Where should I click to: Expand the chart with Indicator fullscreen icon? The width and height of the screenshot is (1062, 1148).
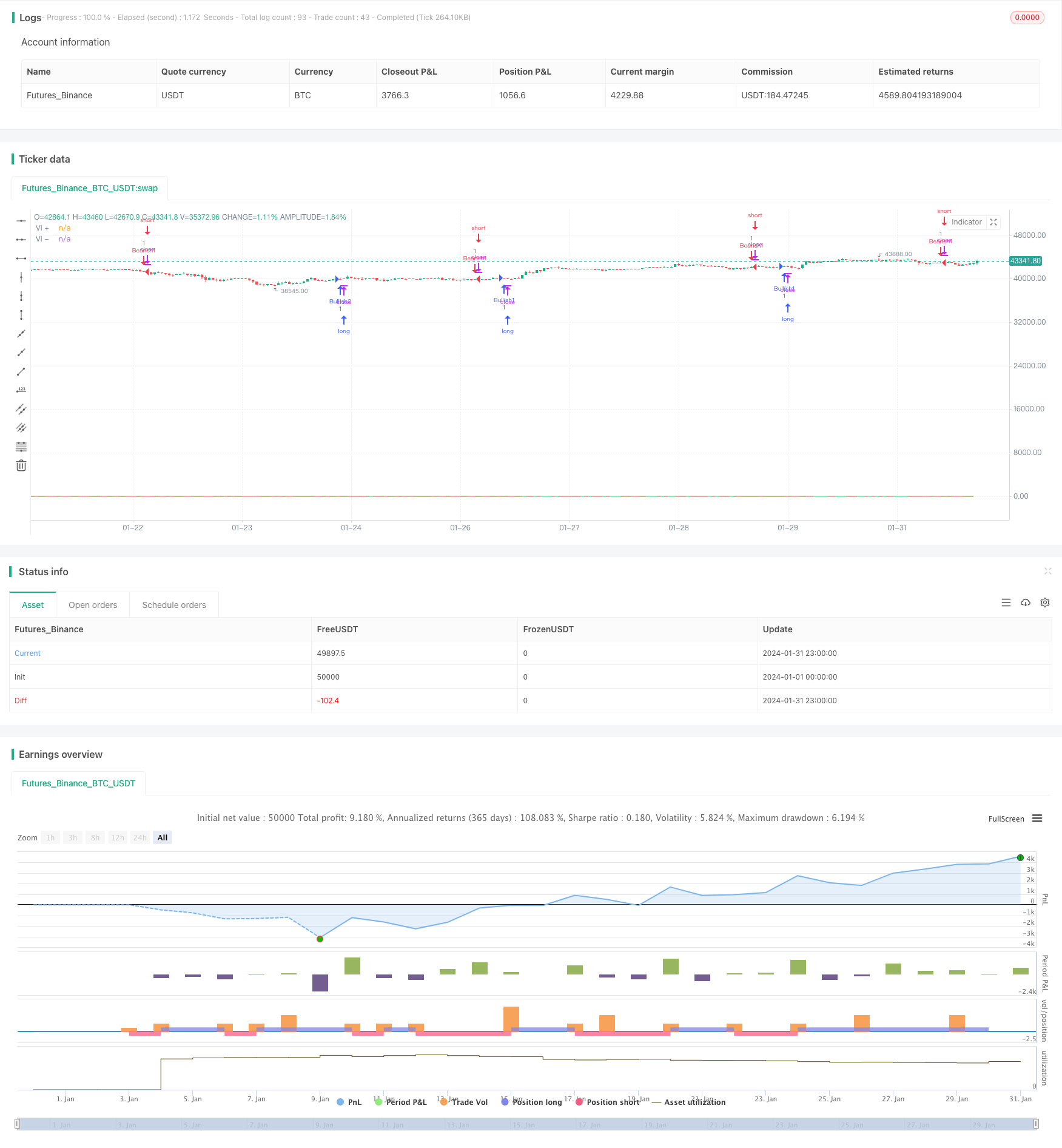[x=993, y=222]
